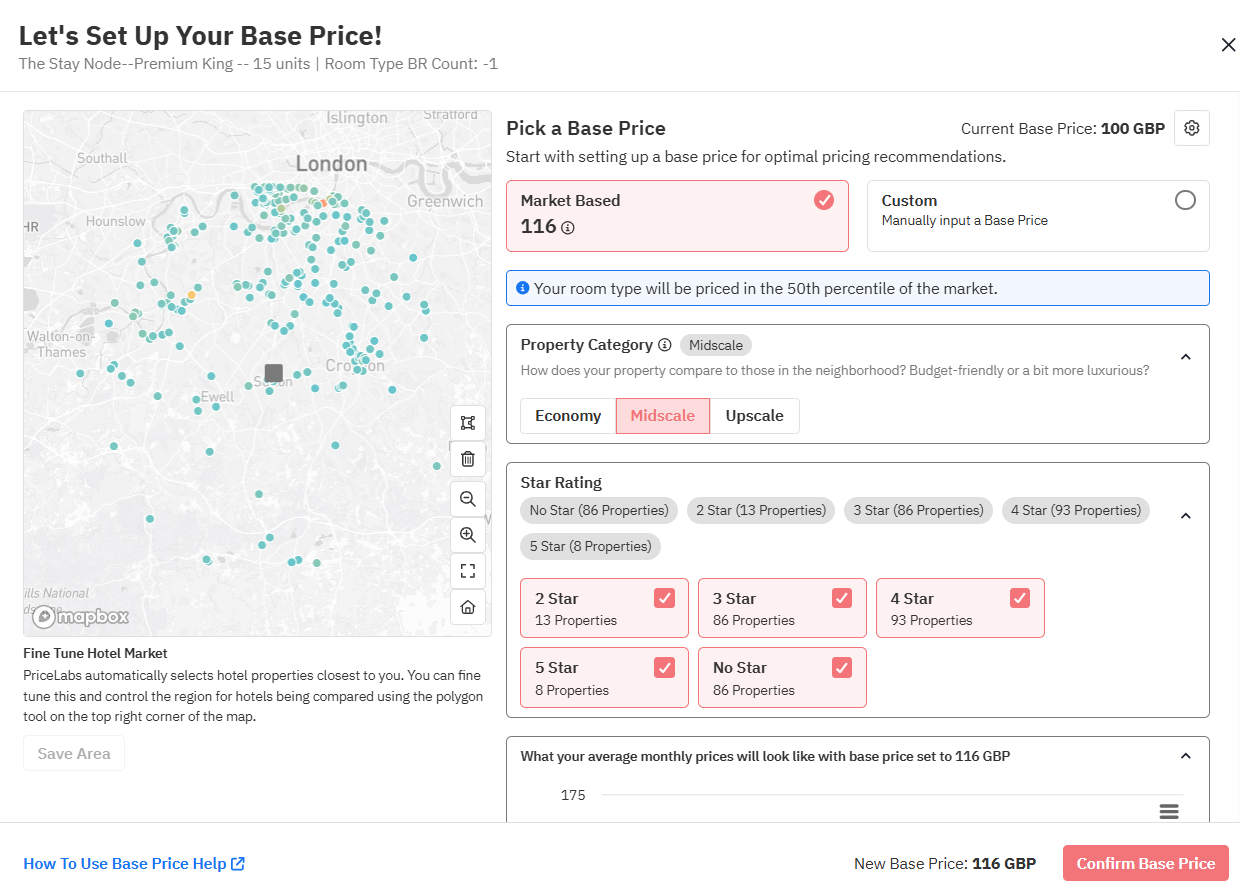Image resolution: width=1240 pixels, height=893 pixels.
Task: Open the How To Use Base Price Help link
Action: (x=134, y=864)
